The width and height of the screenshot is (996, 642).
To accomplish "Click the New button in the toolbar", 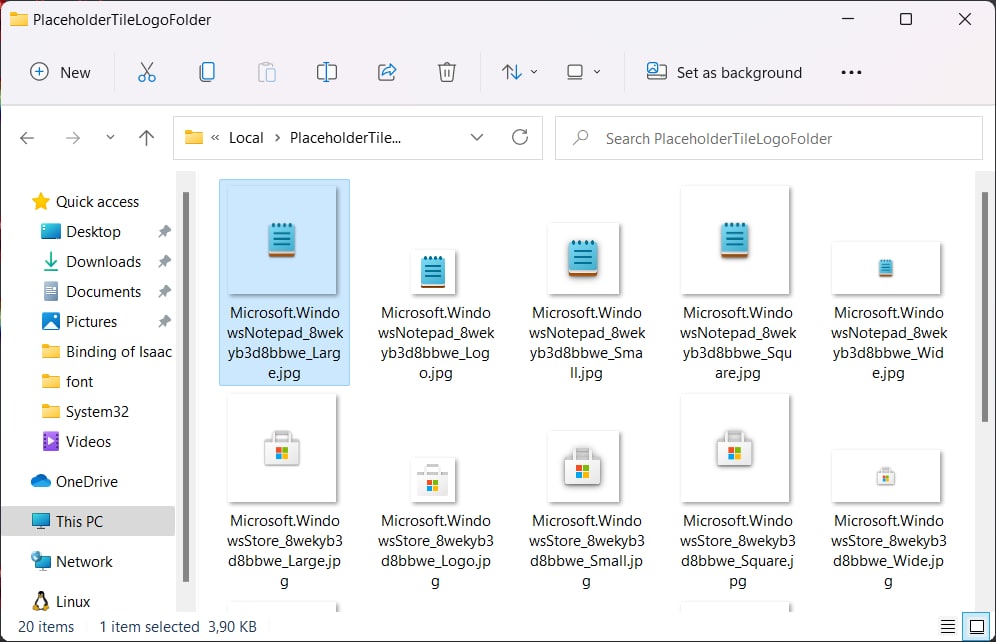I will coord(60,72).
